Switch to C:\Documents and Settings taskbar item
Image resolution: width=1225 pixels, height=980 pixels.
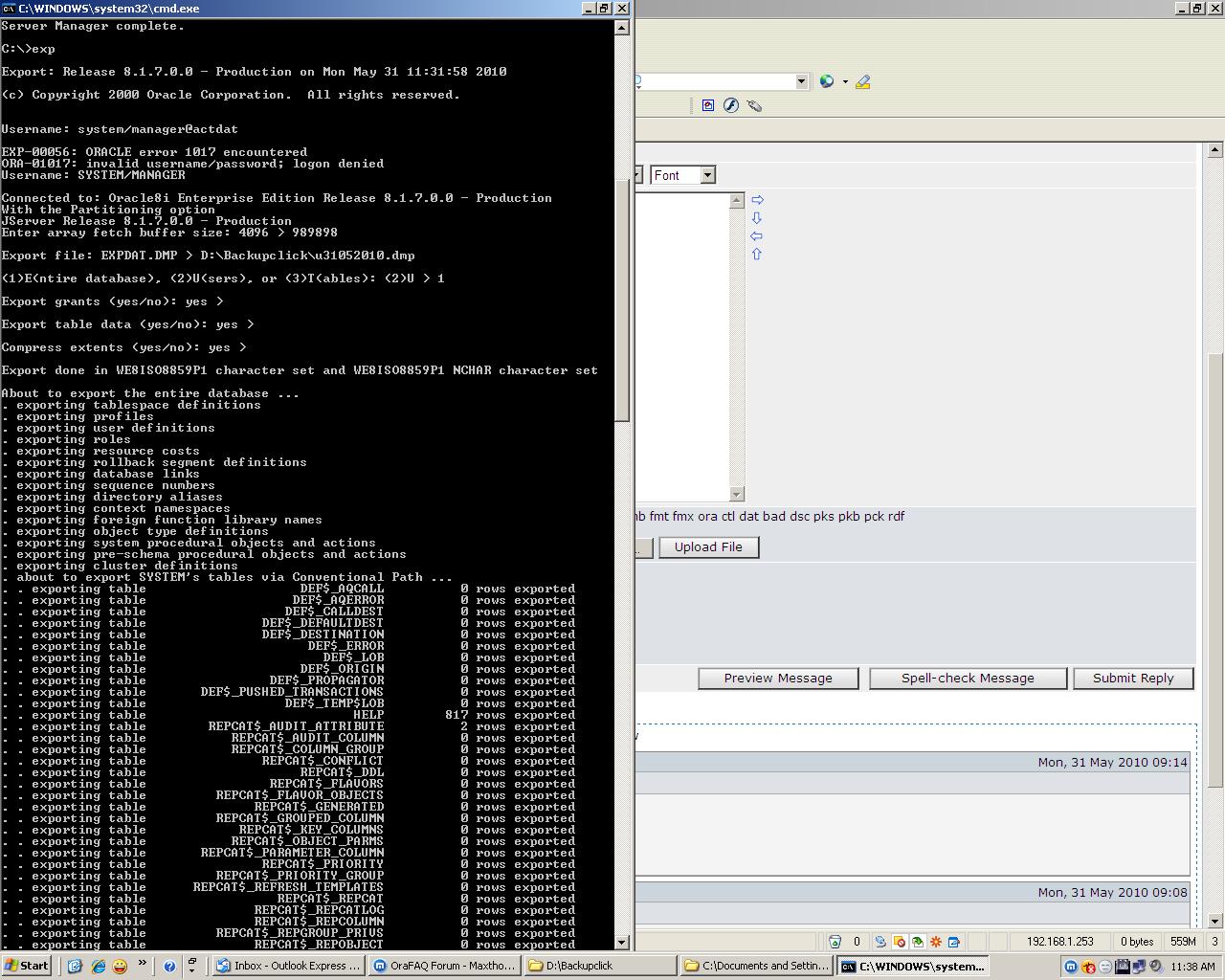point(756,966)
